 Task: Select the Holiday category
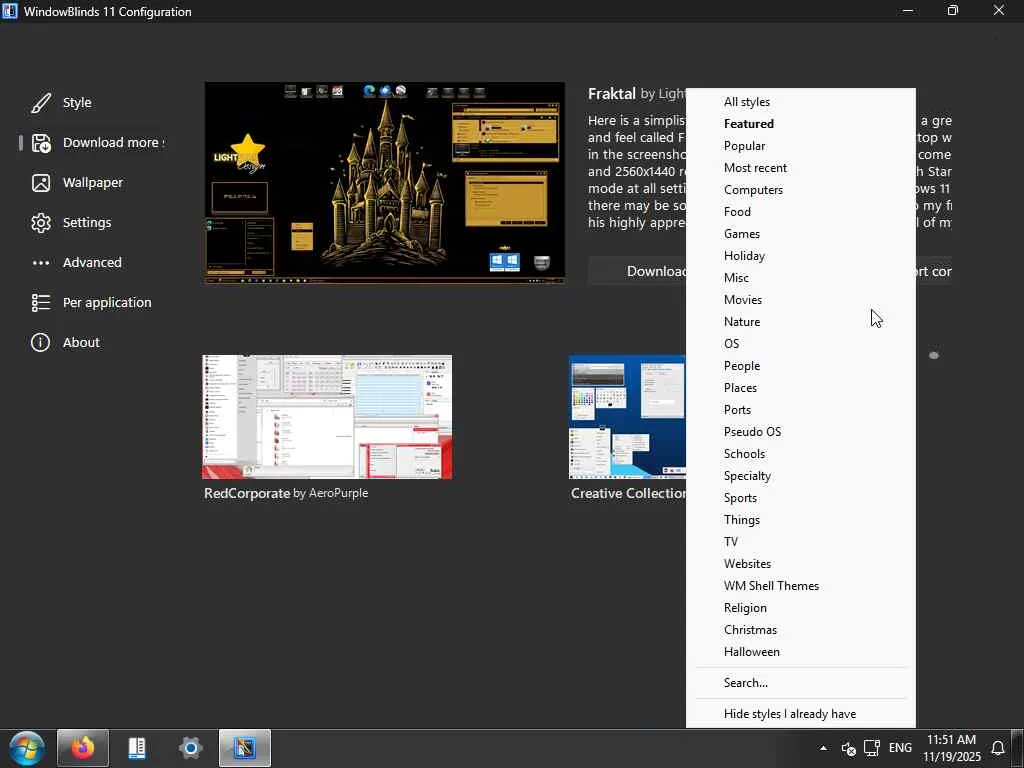pyautogui.click(x=801, y=256)
